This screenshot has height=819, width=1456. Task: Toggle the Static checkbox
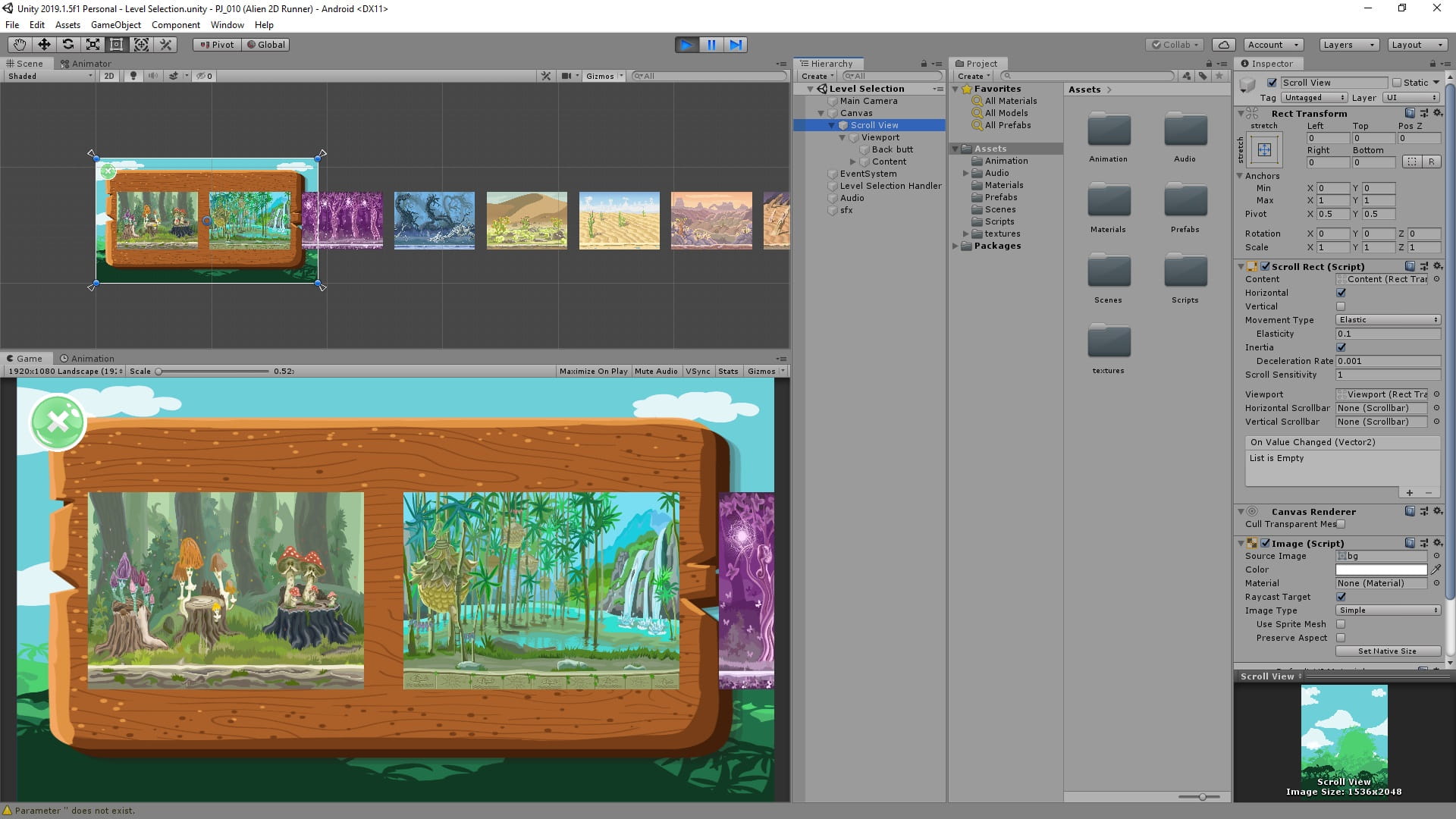tap(1397, 83)
